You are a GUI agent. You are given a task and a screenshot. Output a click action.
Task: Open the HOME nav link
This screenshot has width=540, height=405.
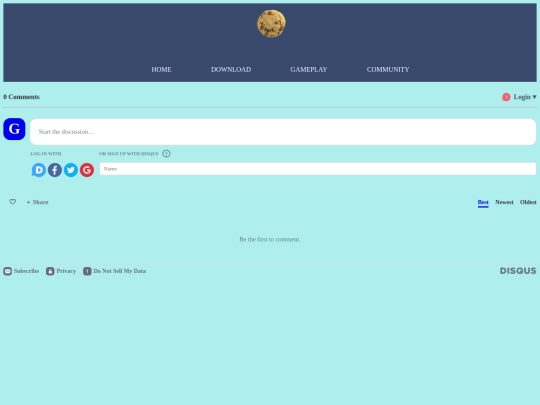click(x=161, y=70)
